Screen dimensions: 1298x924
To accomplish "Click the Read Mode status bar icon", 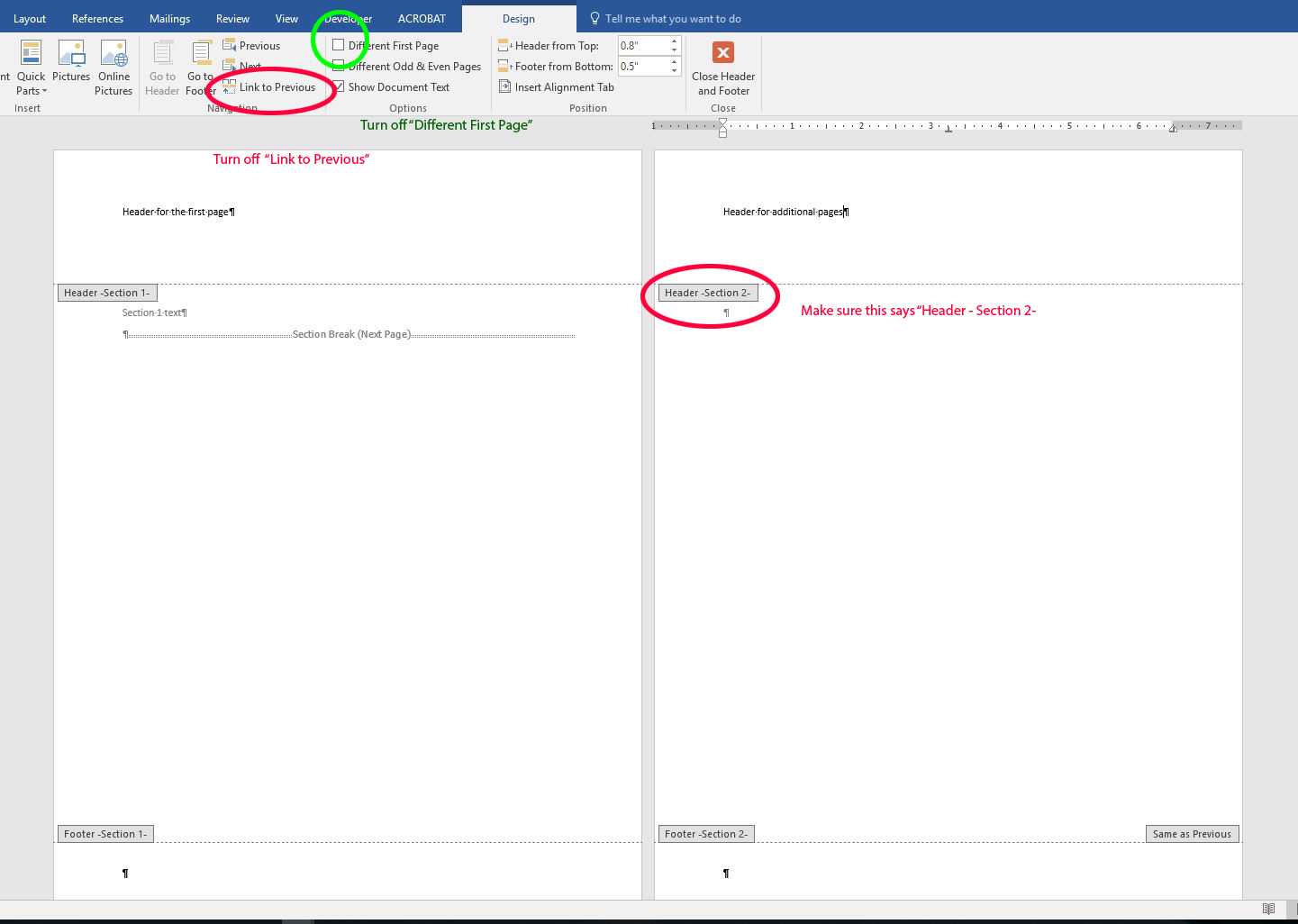I will 1268,909.
